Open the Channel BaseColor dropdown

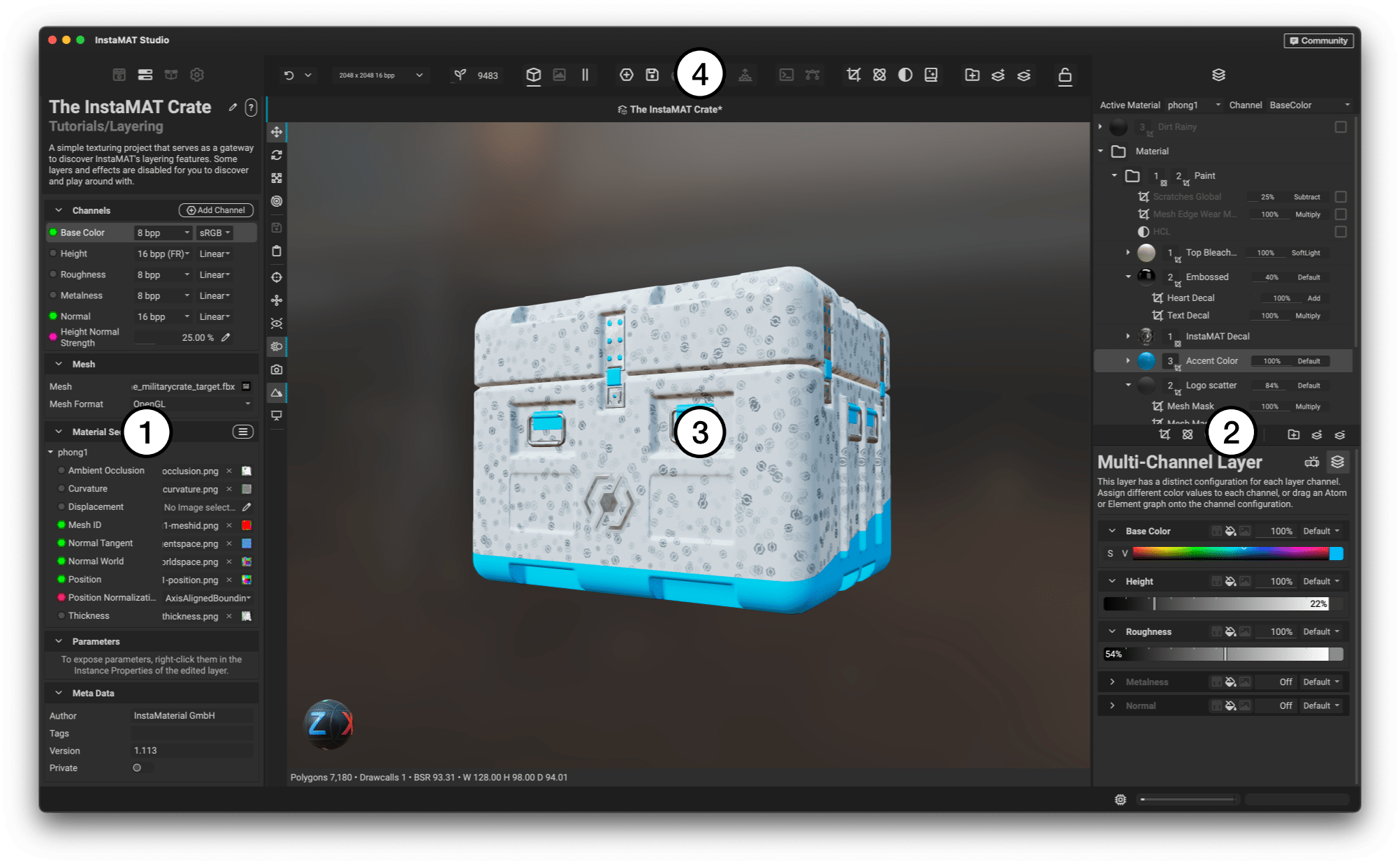pos(1310,105)
